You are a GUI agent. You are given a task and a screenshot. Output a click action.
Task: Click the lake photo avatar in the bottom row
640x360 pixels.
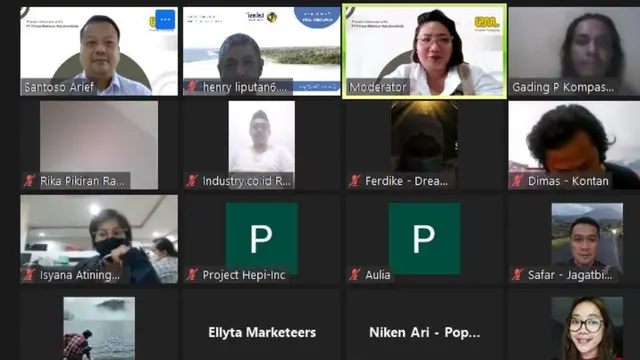99,328
